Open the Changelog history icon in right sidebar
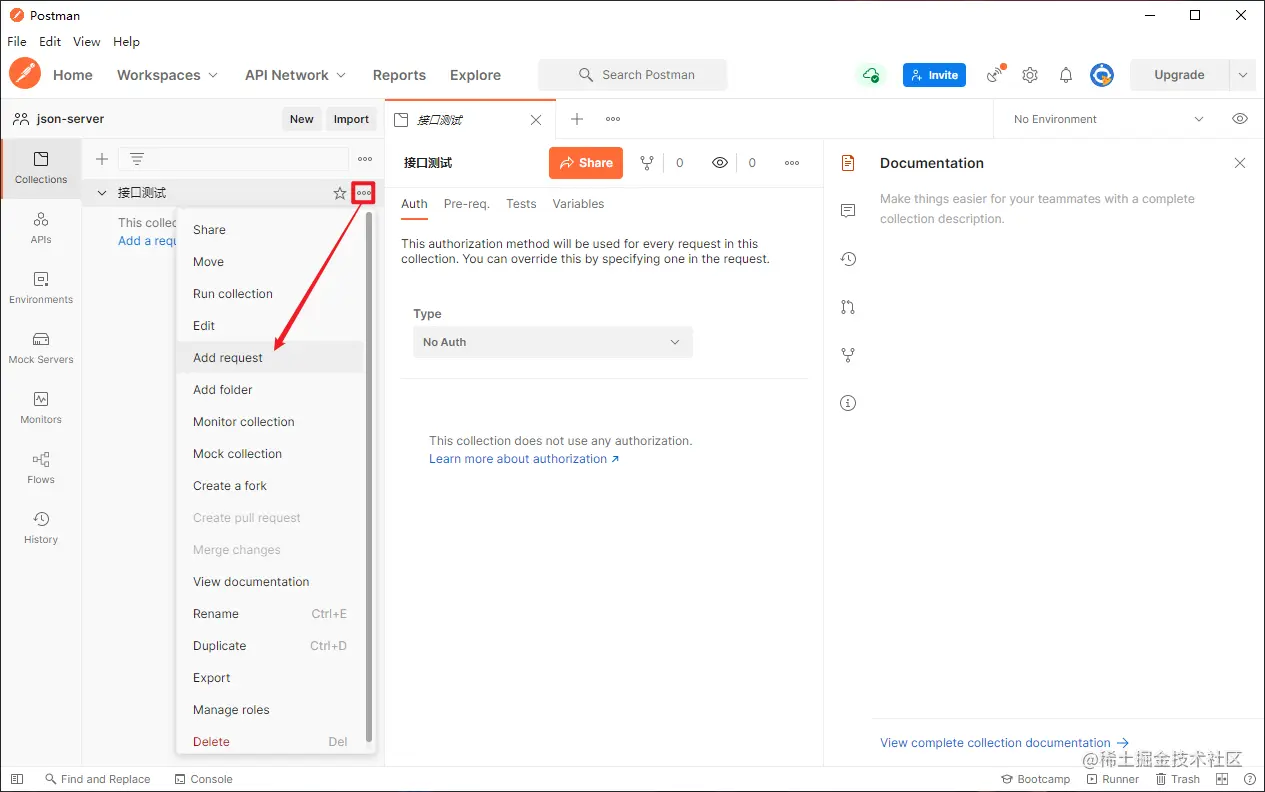The height and width of the screenshot is (792, 1265). pos(848,259)
